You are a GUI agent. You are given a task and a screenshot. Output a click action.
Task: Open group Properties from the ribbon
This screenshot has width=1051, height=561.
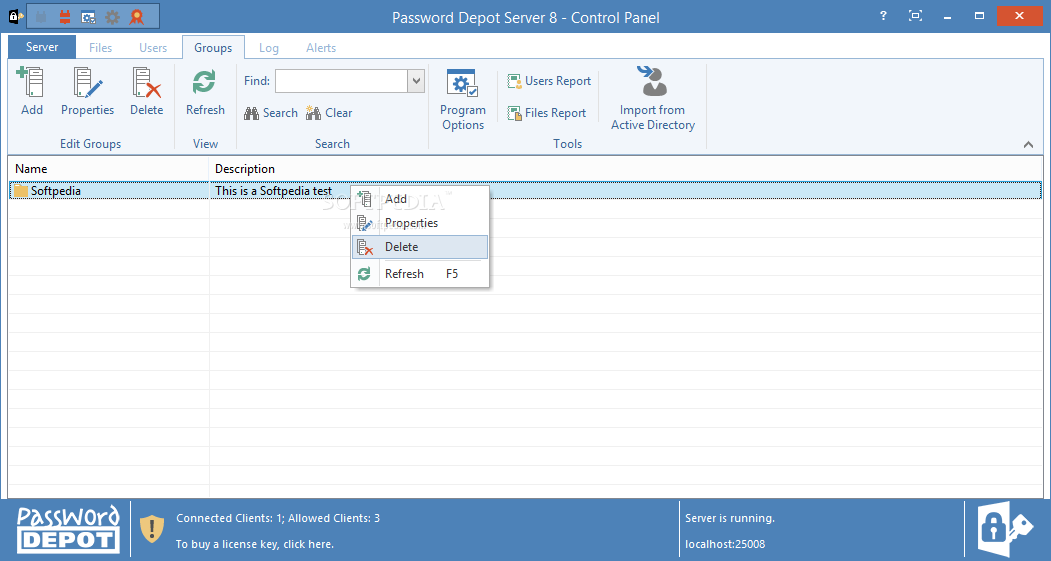pyautogui.click(x=87, y=92)
